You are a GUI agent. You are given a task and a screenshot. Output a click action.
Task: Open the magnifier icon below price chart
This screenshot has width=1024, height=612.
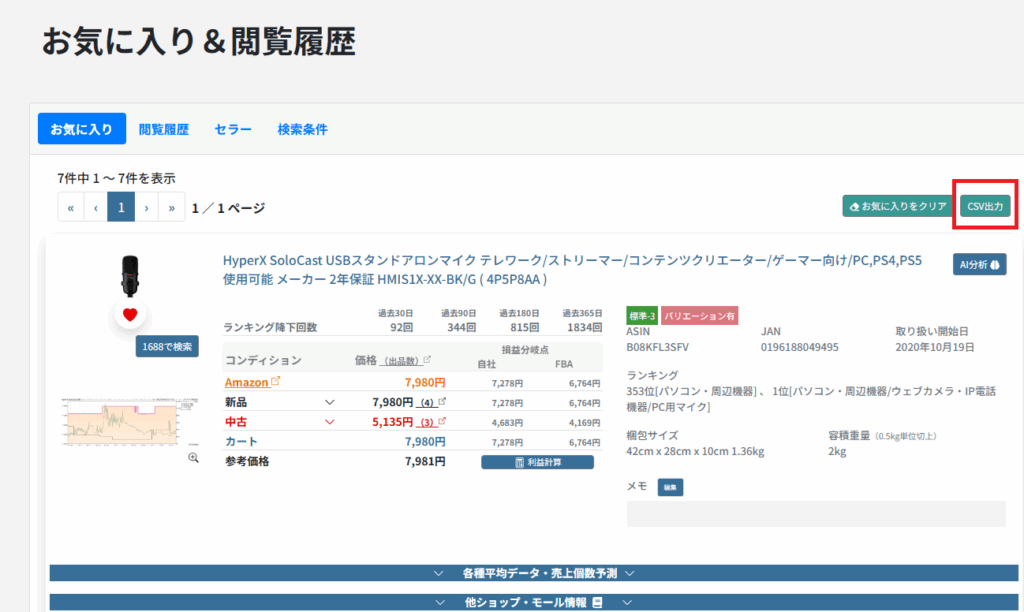[x=193, y=458]
